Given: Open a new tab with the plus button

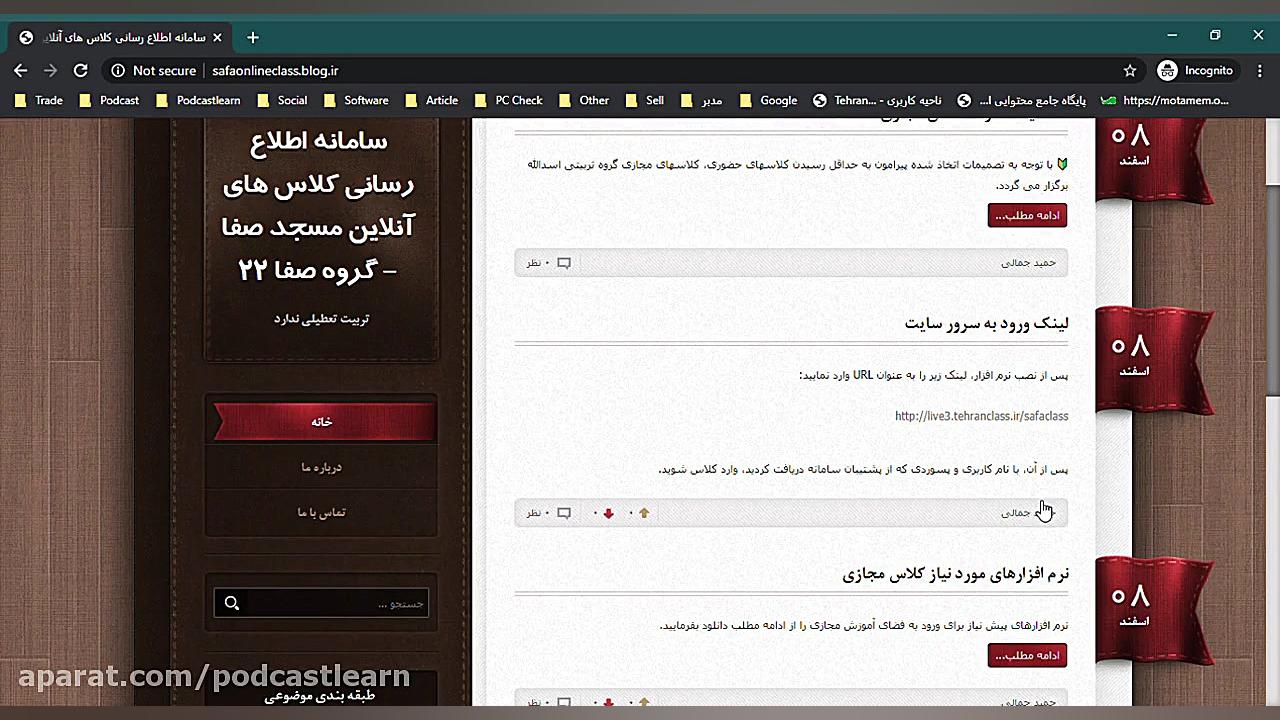Looking at the screenshot, I should pyautogui.click(x=252, y=37).
